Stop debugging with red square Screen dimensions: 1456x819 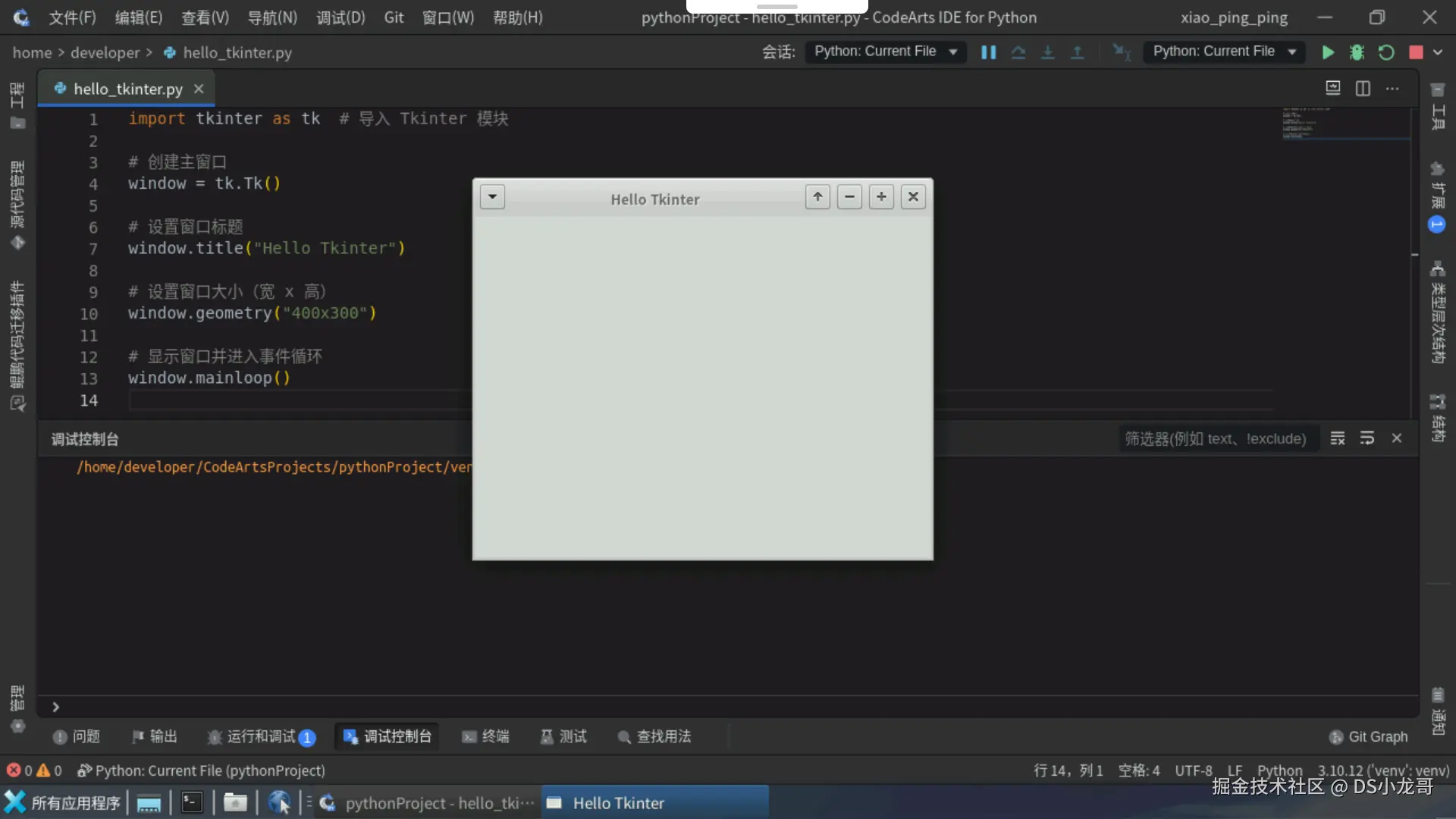(1415, 52)
